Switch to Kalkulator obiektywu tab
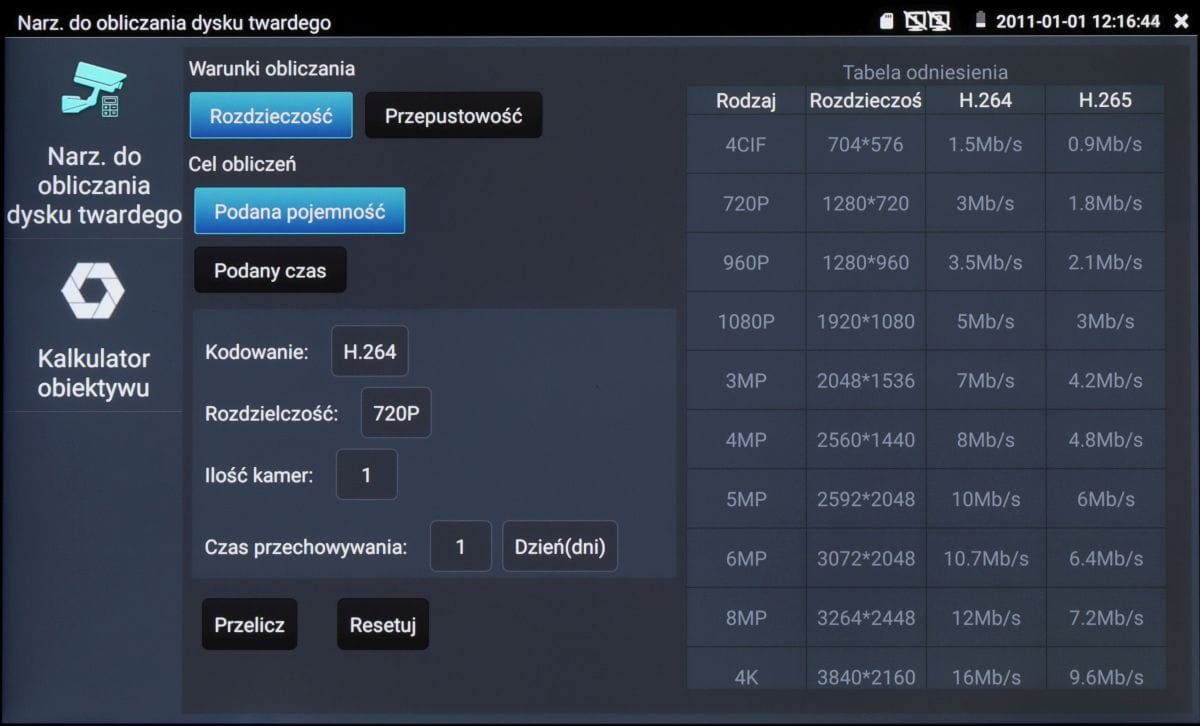This screenshot has height=726, width=1200. (93, 373)
